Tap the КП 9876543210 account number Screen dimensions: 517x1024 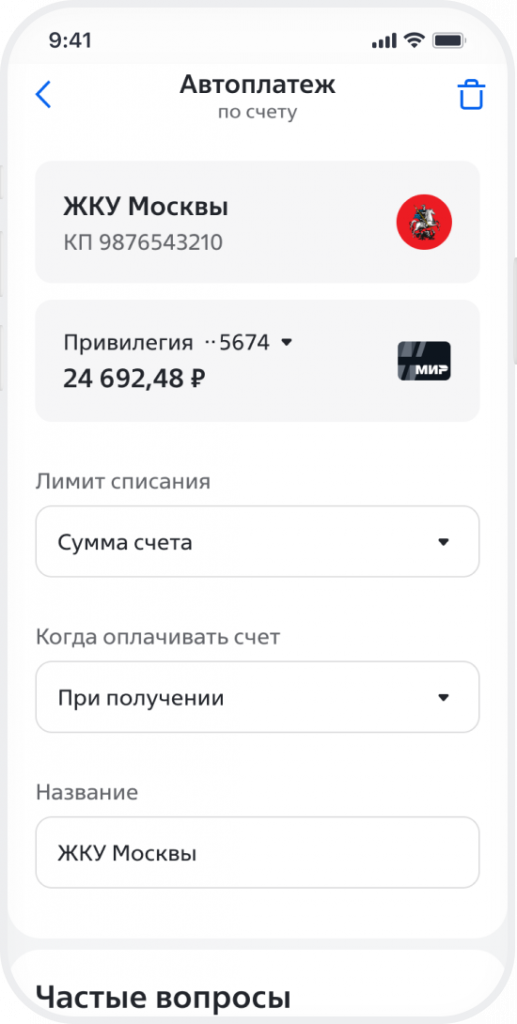pyautogui.click(x=143, y=243)
